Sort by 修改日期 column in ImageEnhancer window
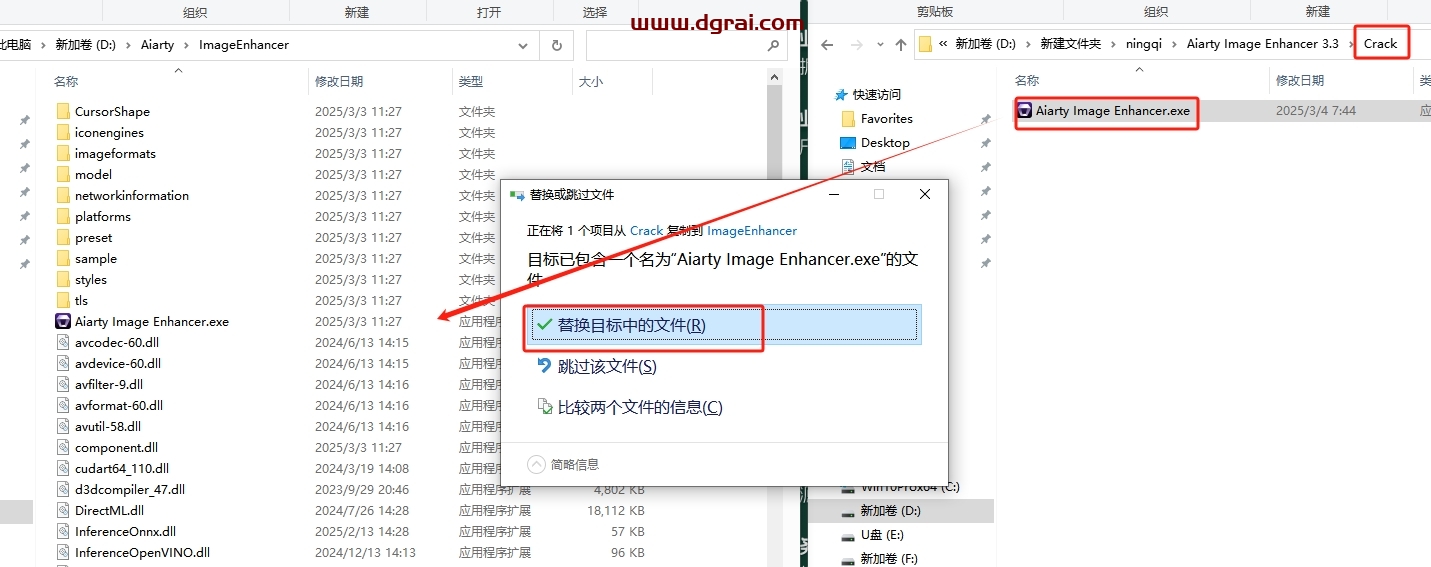The width and height of the screenshot is (1431, 567). coord(339,82)
